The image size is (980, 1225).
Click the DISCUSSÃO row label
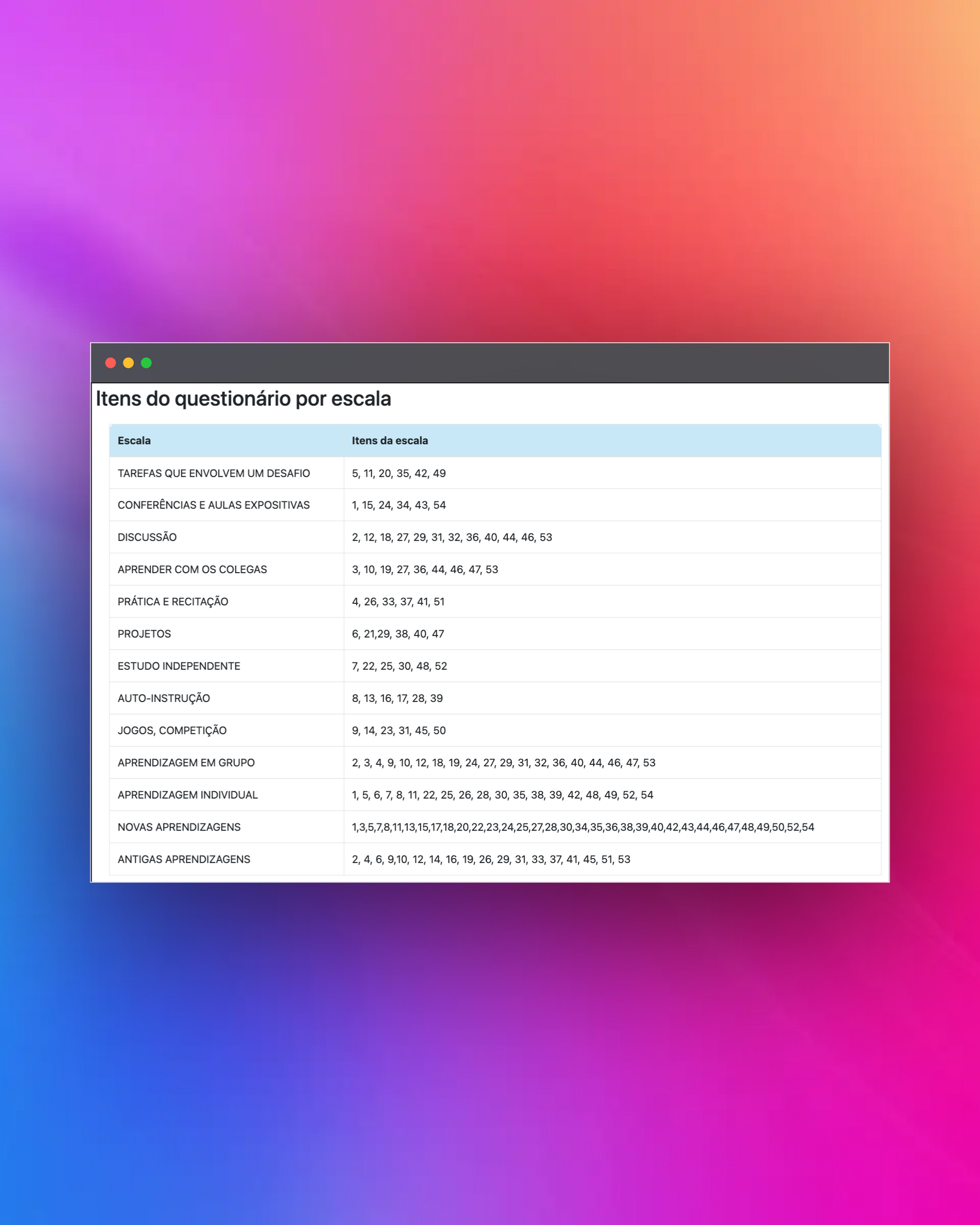(147, 537)
